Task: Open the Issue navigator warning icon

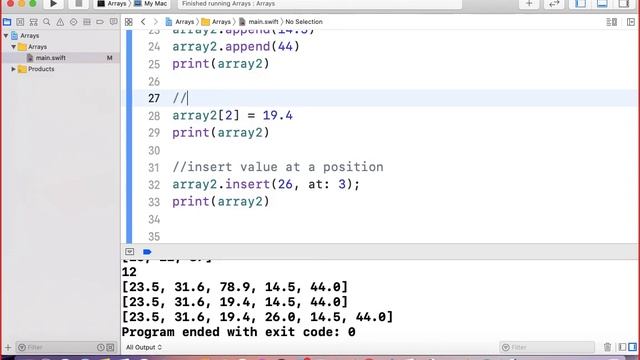Action: pos(60,22)
